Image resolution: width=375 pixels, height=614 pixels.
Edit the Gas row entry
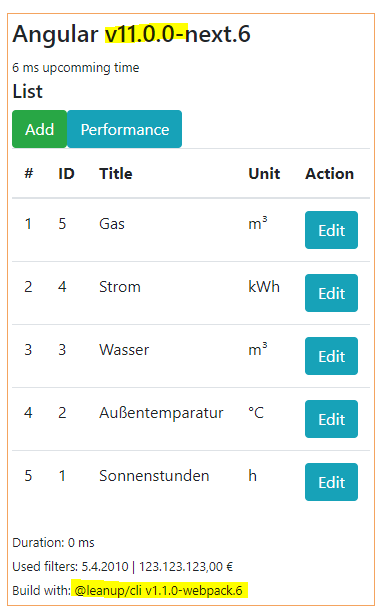click(x=331, y=230)
